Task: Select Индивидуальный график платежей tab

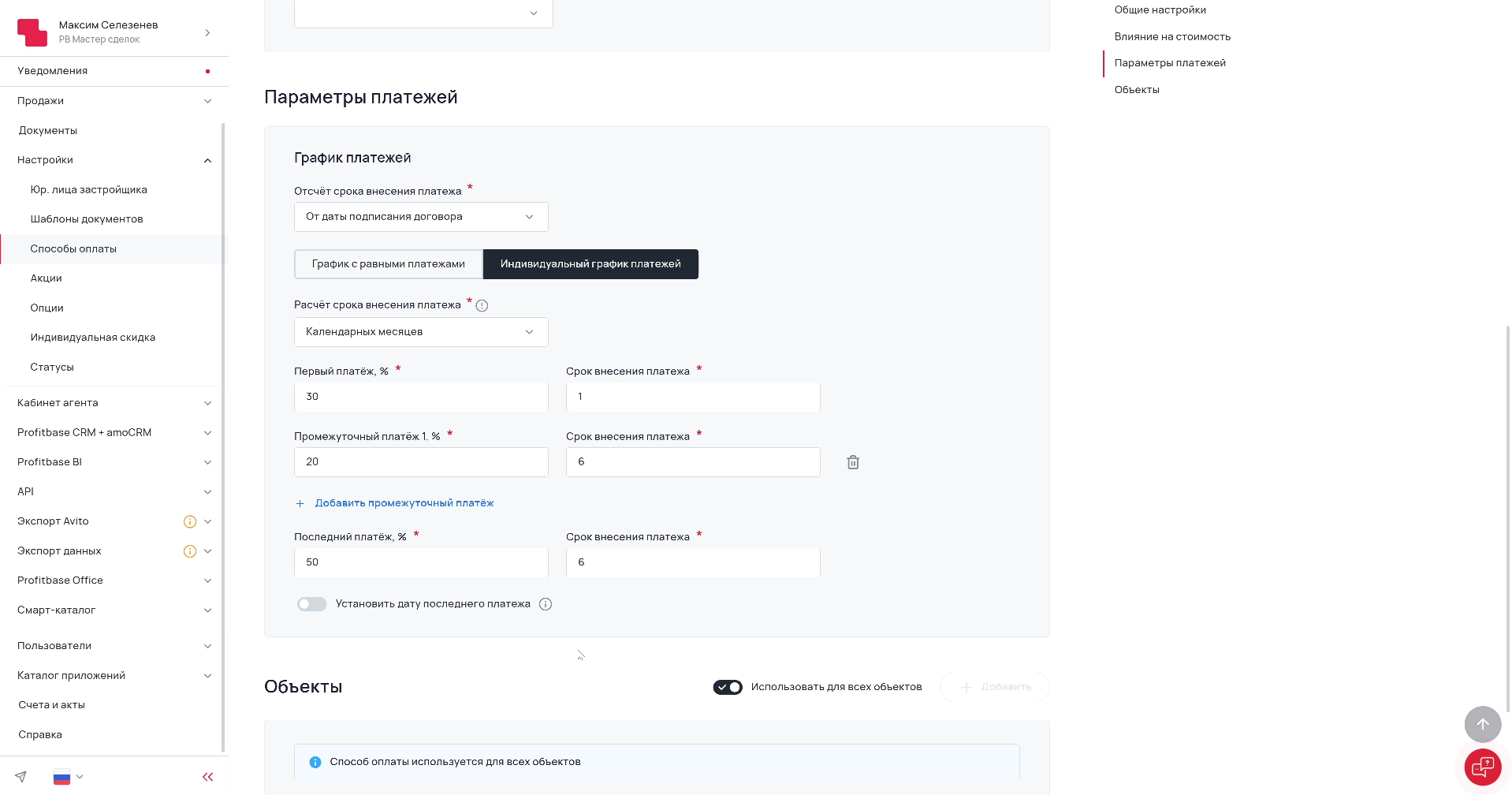Action: 590,264
